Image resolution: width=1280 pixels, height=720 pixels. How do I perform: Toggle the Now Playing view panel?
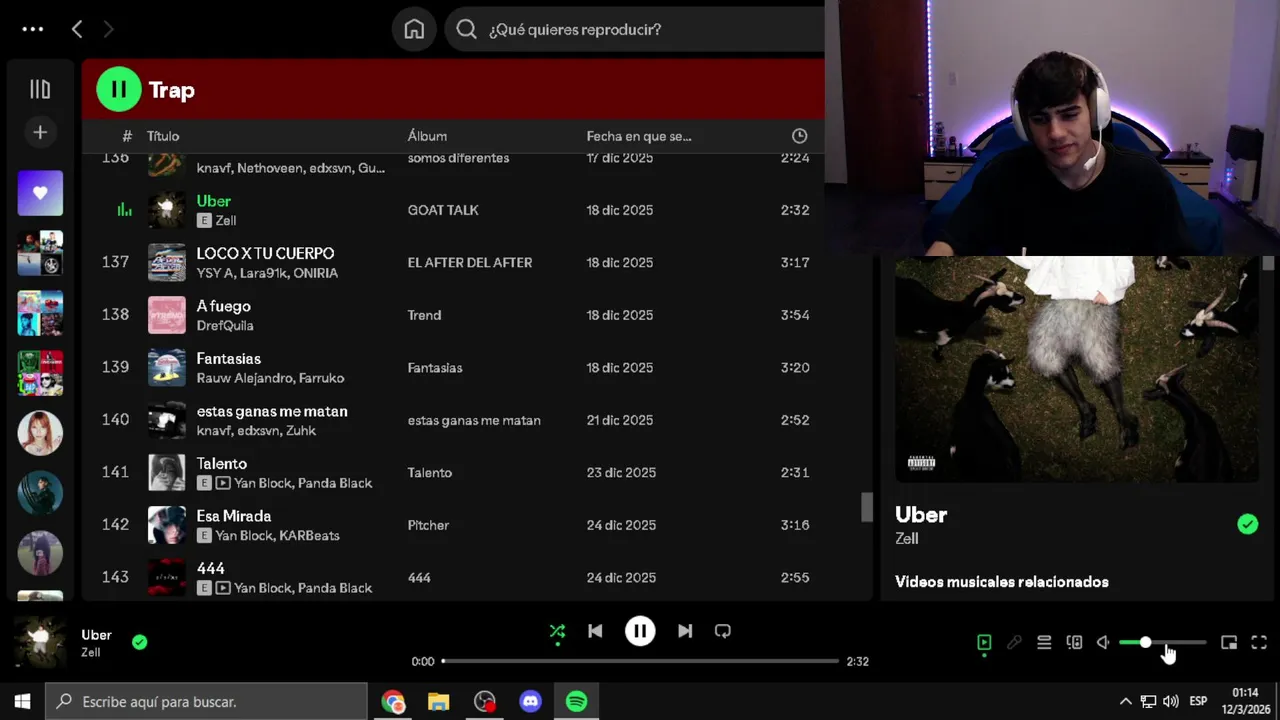[984, 643]
